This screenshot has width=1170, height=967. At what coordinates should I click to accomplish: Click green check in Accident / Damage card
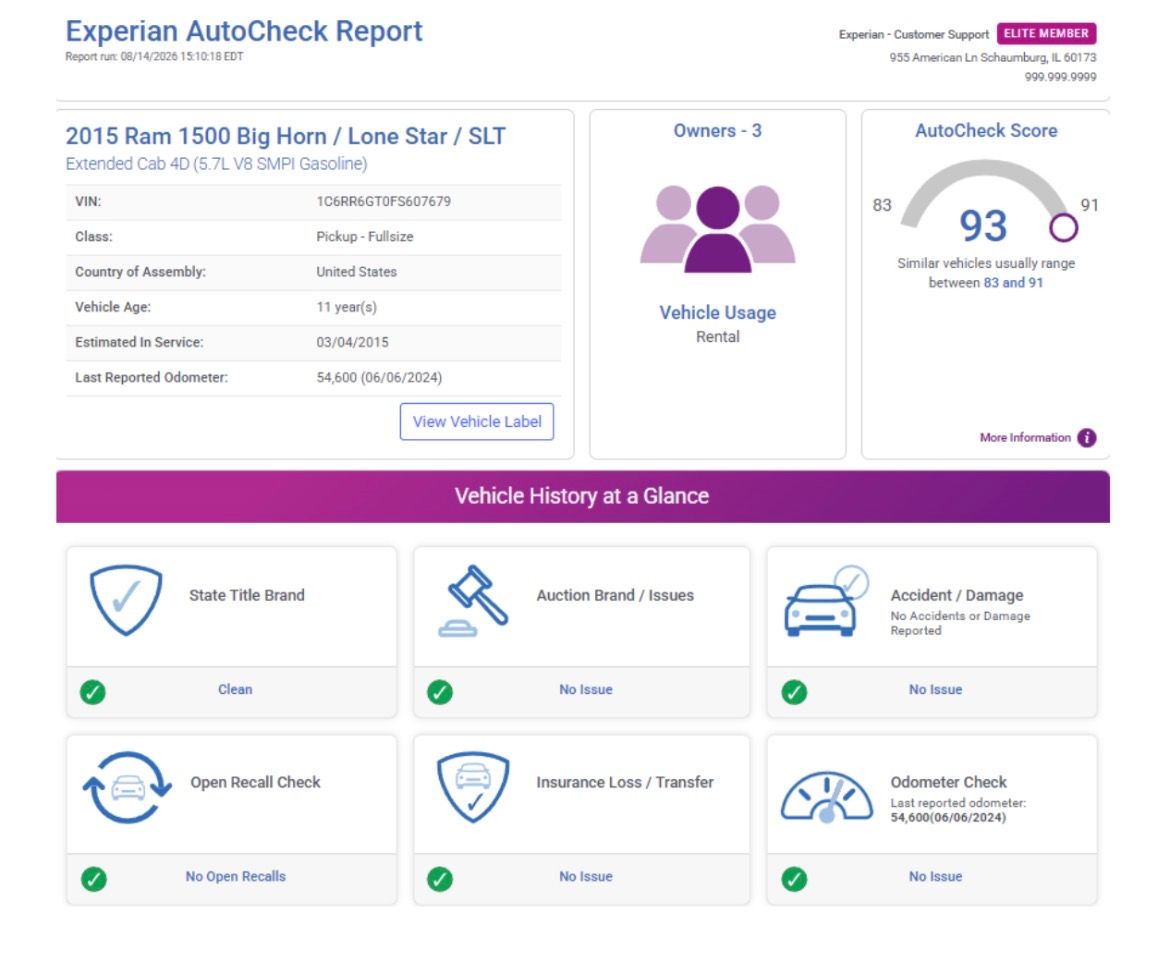coord(794,692)
